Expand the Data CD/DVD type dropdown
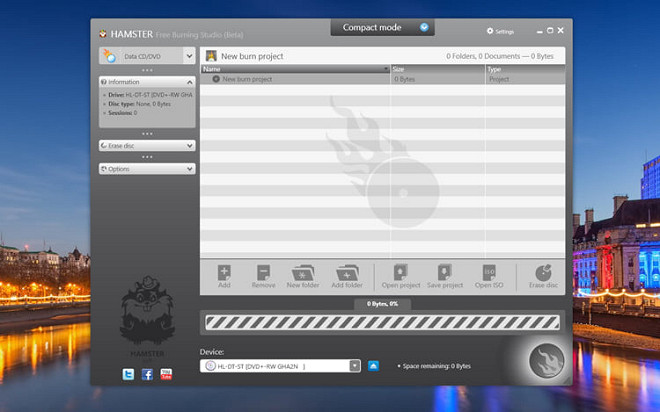This screenshot has width=660, height=412. click(x=189, y=56)
